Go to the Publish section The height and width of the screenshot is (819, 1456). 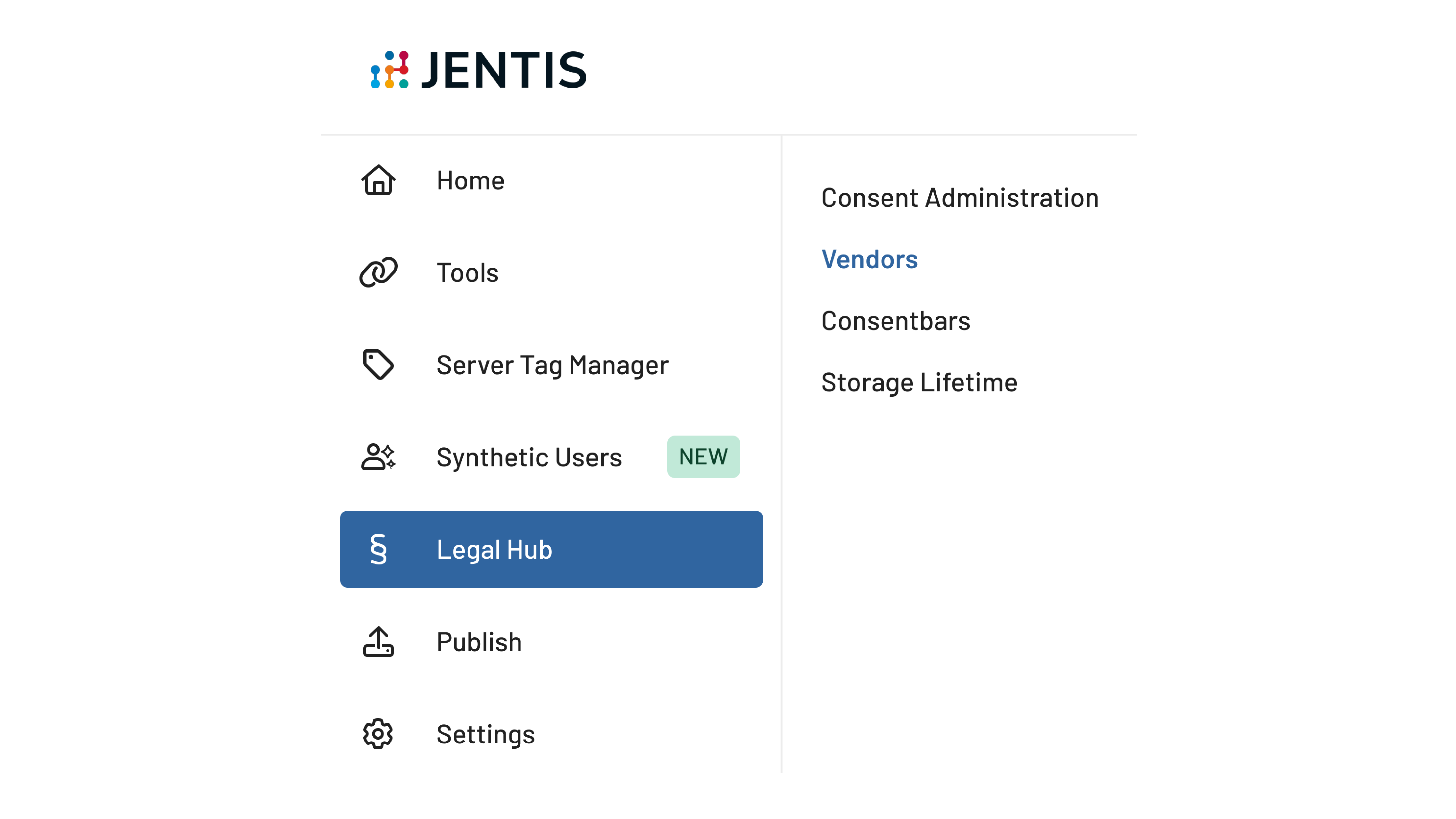point(552,641)
